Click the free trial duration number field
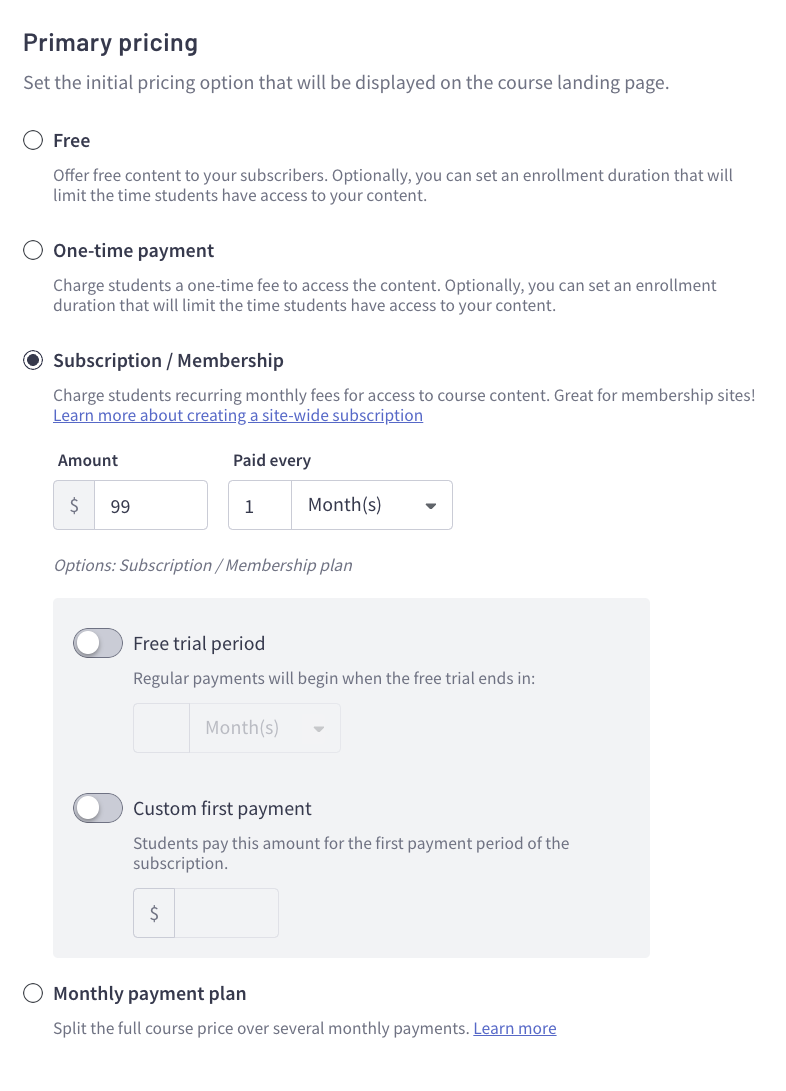The height and width of the screenshot is (1091, 786). coord(161,728)
